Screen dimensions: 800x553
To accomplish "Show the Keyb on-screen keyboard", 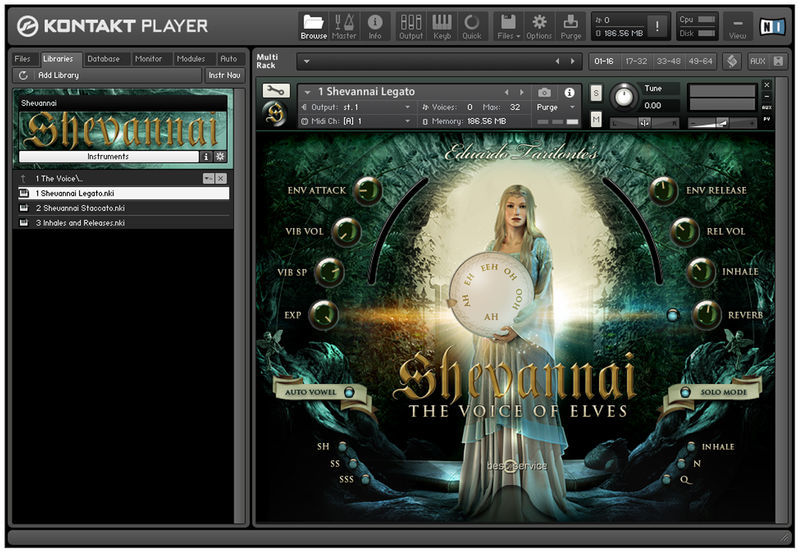I will tap(442, 27).
